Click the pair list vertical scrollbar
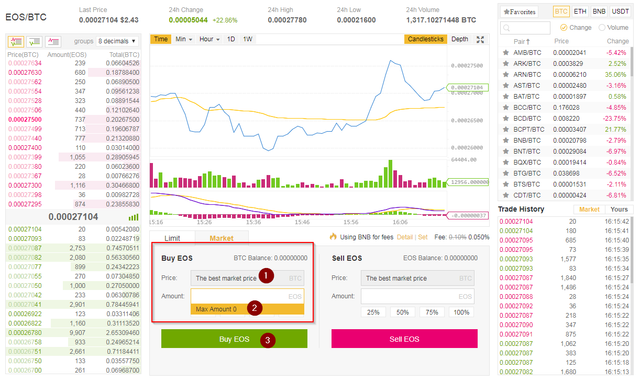The width and height of the screenshot is (640, 383). [x=632, y=61]
